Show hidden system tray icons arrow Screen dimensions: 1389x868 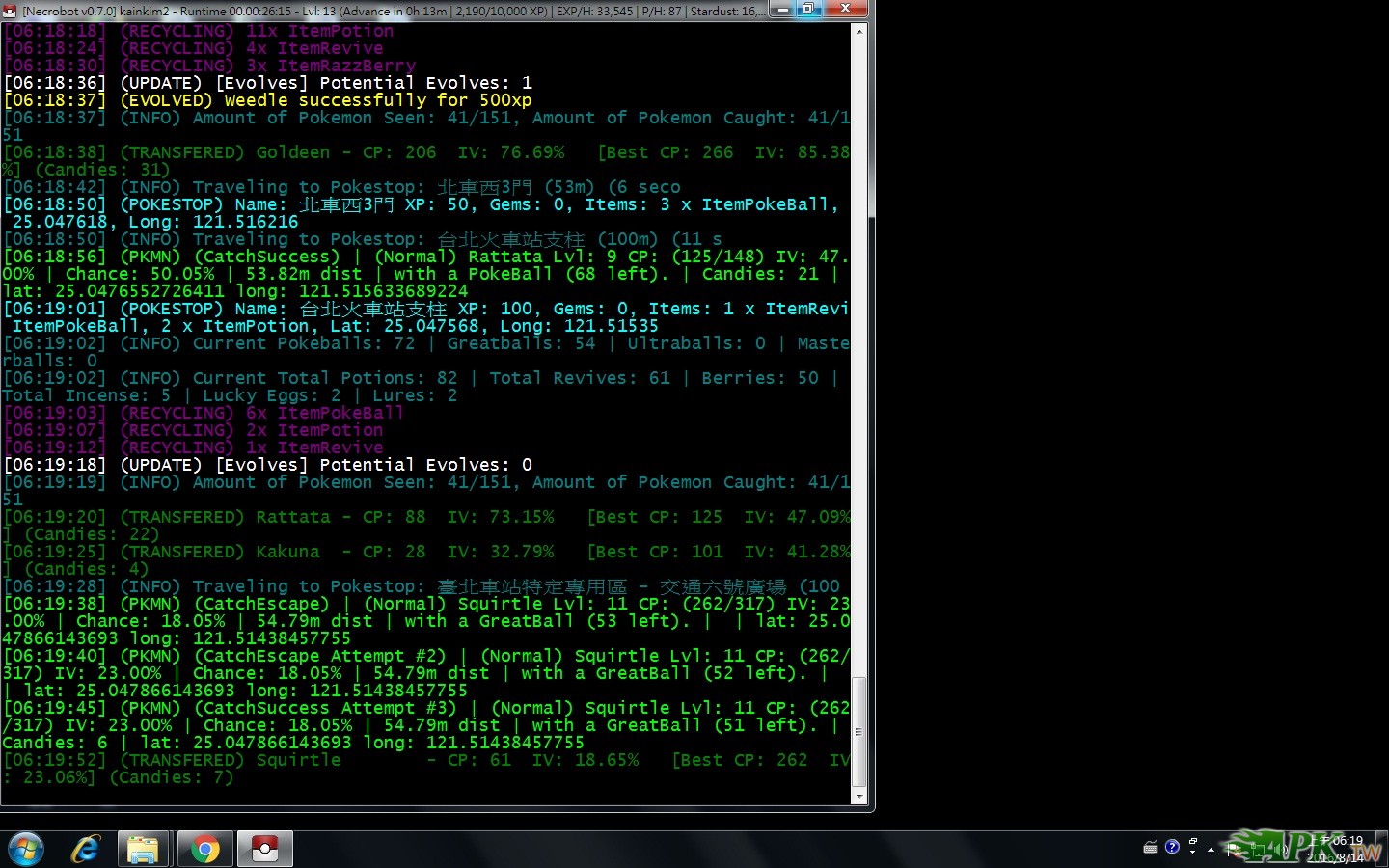pyautogui.click(x=1211, y=850)
